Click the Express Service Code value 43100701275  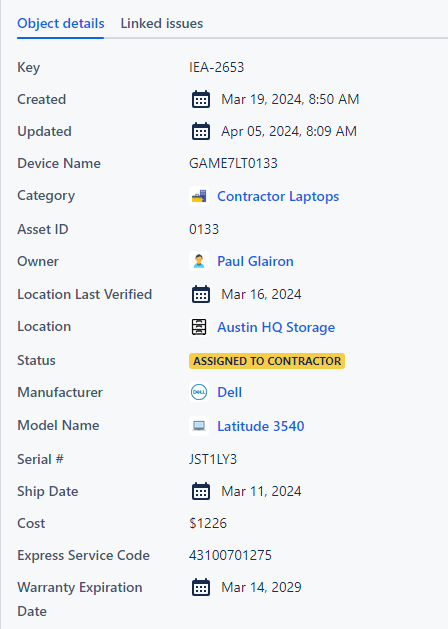pos(230,555)
